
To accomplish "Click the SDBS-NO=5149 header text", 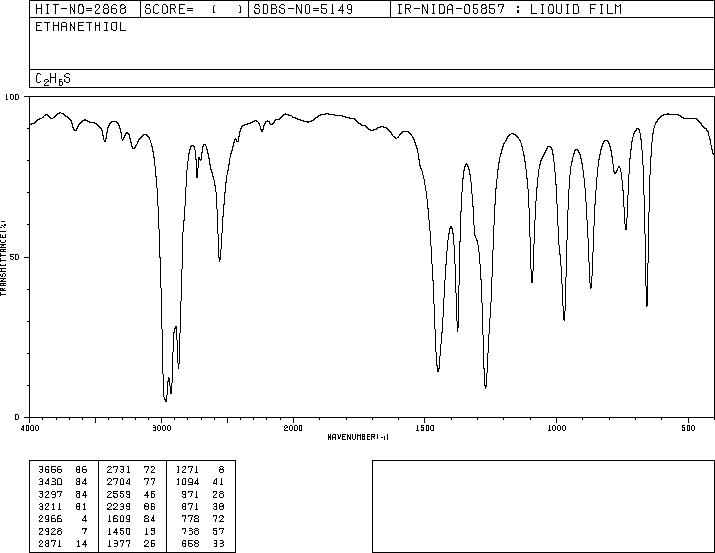I will tap(303, 9).
